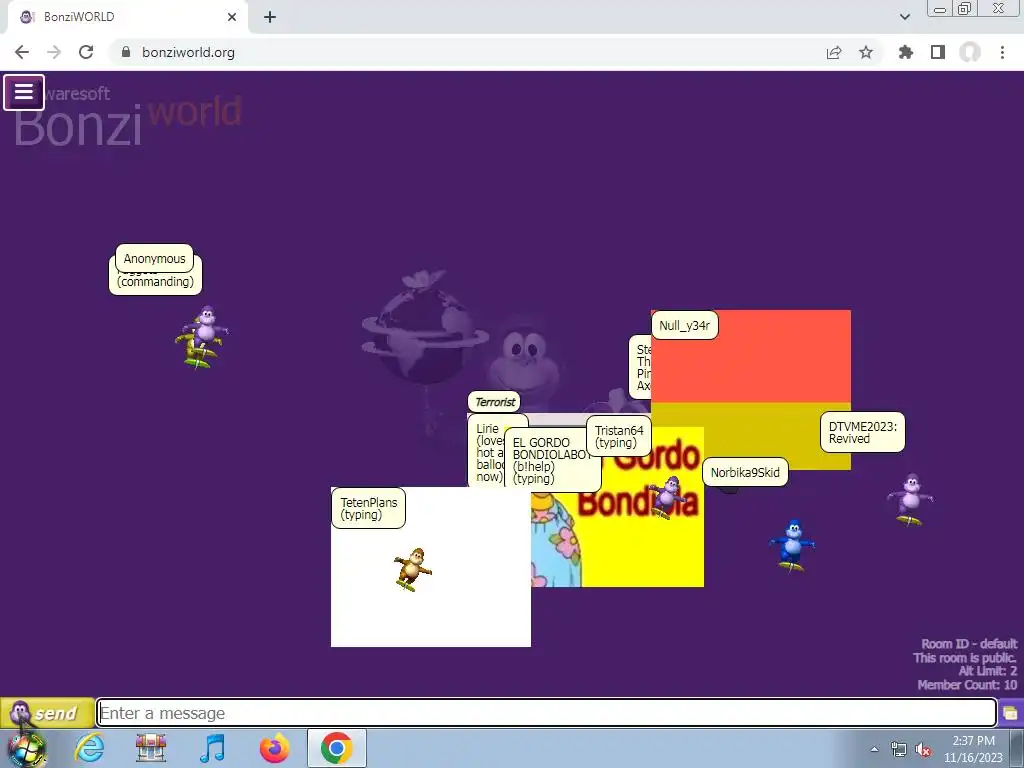
Task: Open the network tray icon
Action: [899, 749]
